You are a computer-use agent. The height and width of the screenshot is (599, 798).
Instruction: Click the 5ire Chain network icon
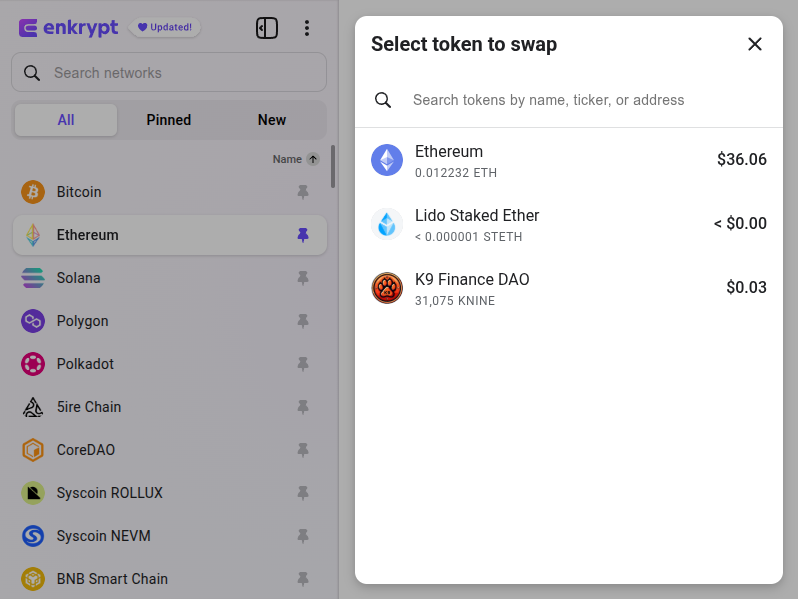click(x=33, y=407)
